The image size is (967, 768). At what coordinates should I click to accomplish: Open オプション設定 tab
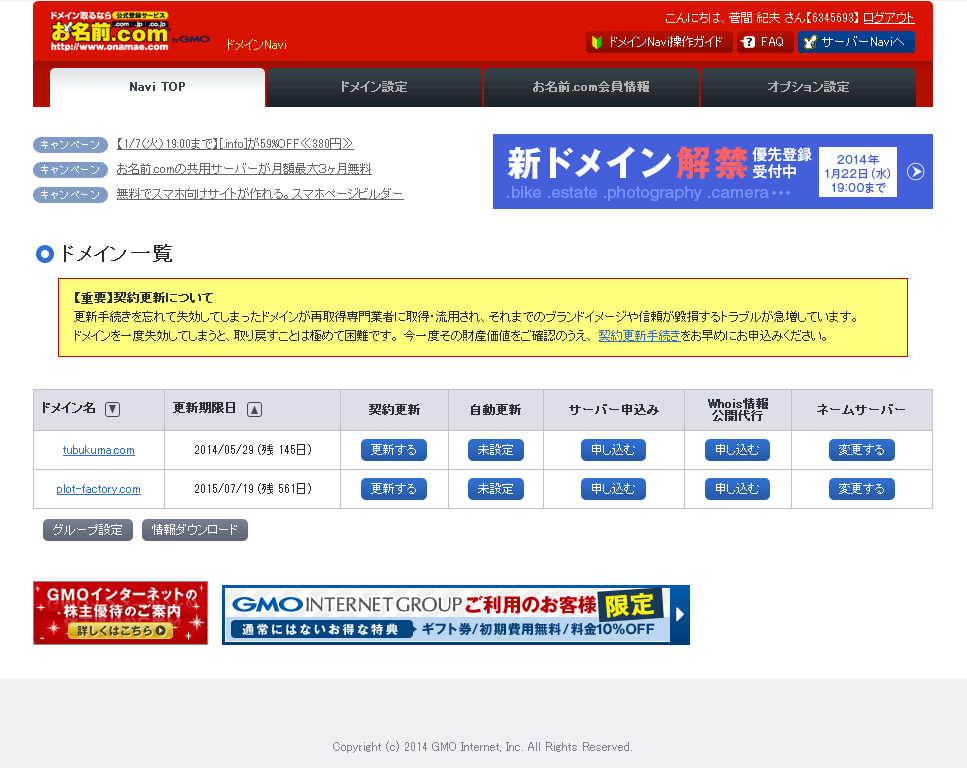coord(808,87)
